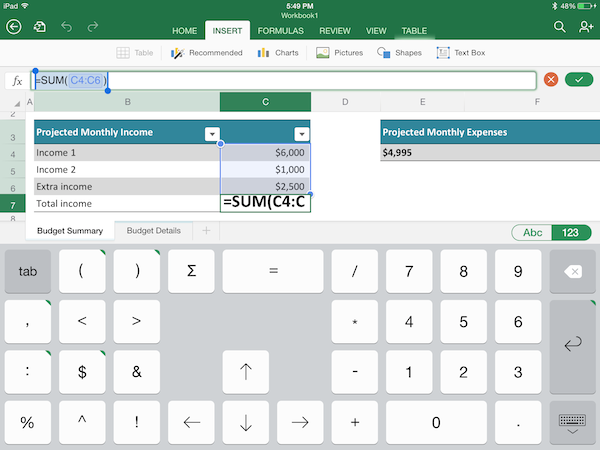Open the file save options icon
Screen dimensions: 600x450
point(39,27)
